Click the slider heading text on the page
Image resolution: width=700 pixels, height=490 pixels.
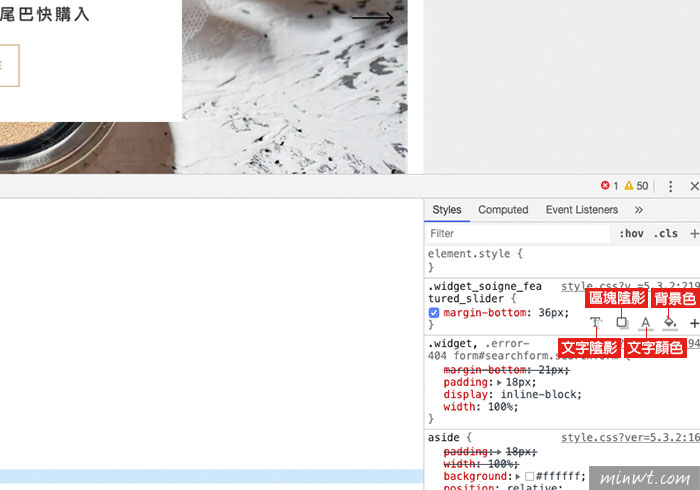[x=45, y=14]
